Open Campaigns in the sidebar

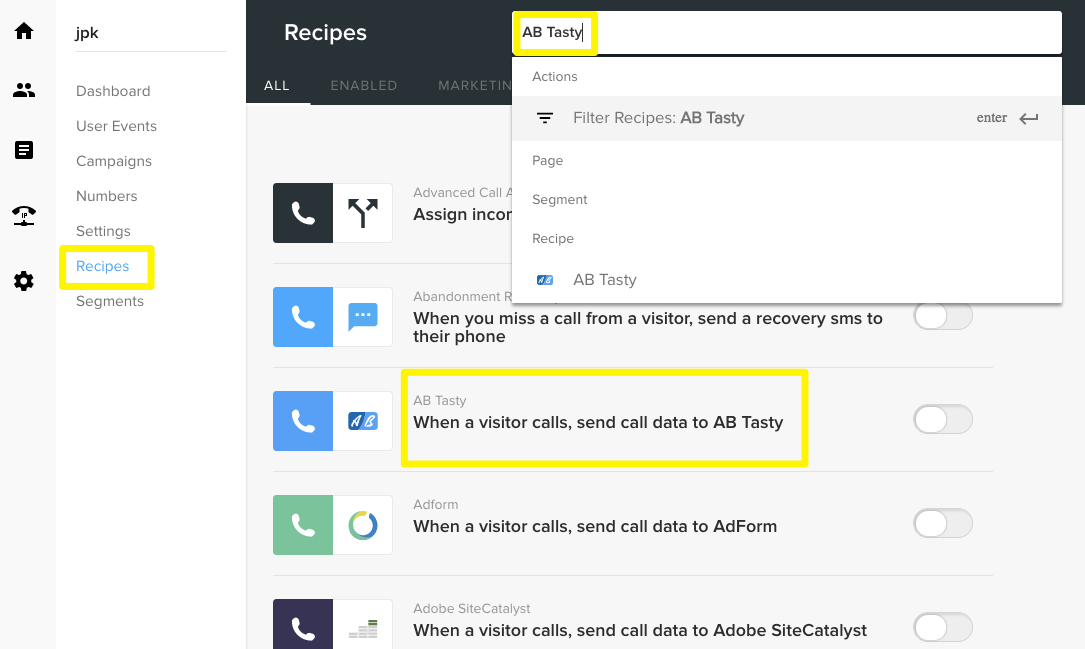coord(113,161)
